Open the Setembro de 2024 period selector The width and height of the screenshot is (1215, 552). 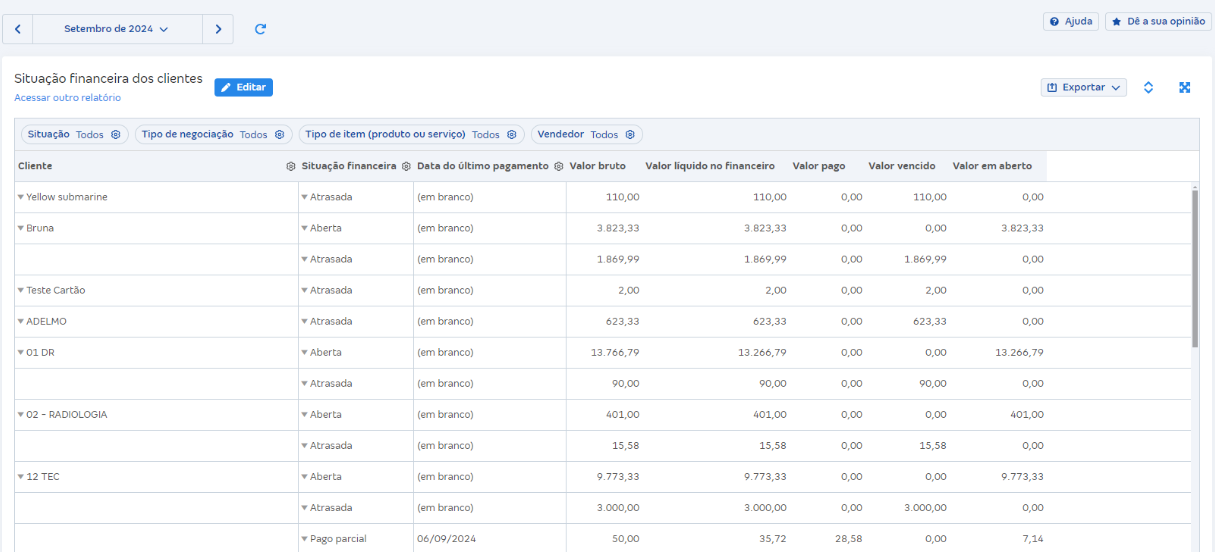click(117, 29)
